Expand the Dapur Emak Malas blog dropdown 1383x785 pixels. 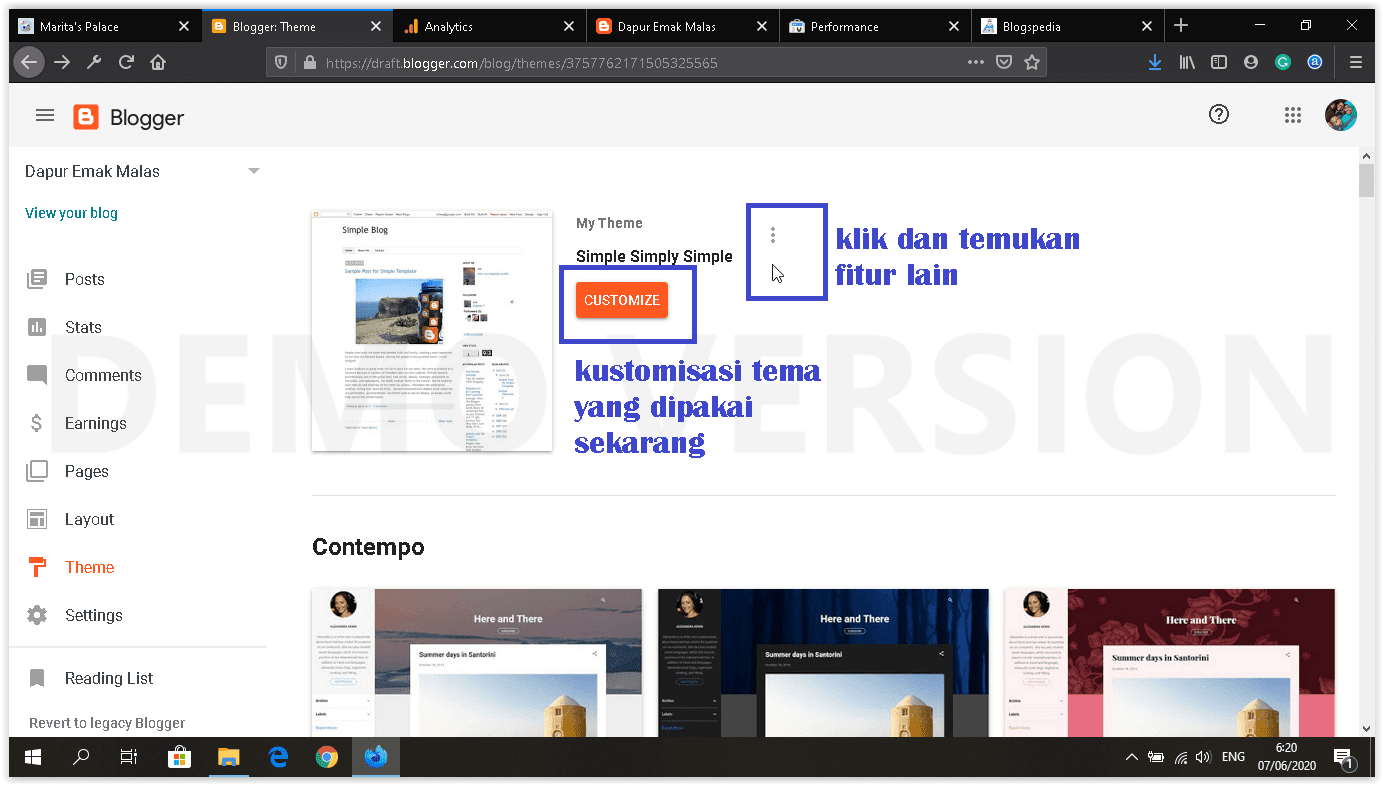pyautogui.click(x=253, y=171)
